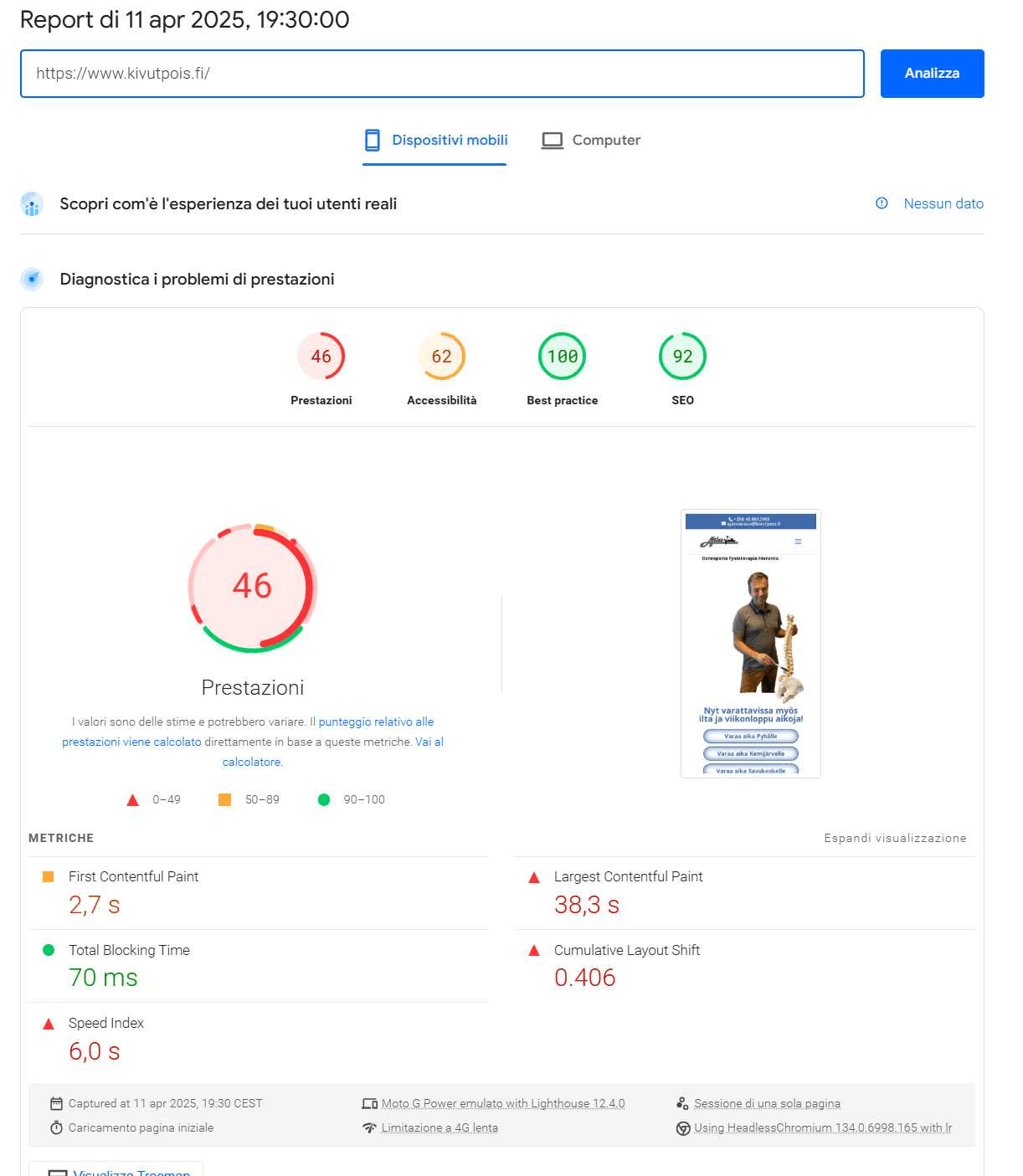Click the URL input field
Screen dimensions: 1023x1176
442,74
